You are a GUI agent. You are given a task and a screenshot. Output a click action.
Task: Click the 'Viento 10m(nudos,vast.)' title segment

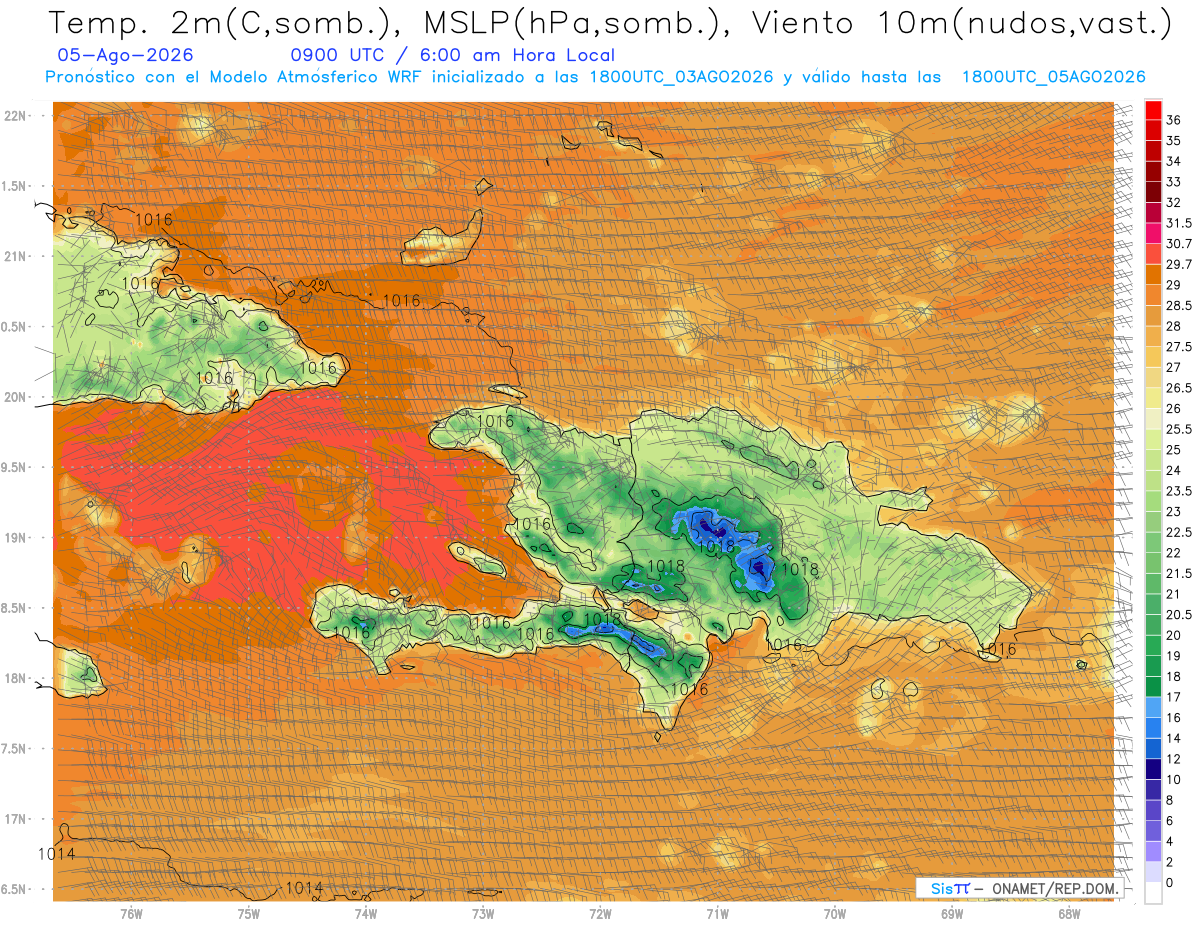(962, 23)
